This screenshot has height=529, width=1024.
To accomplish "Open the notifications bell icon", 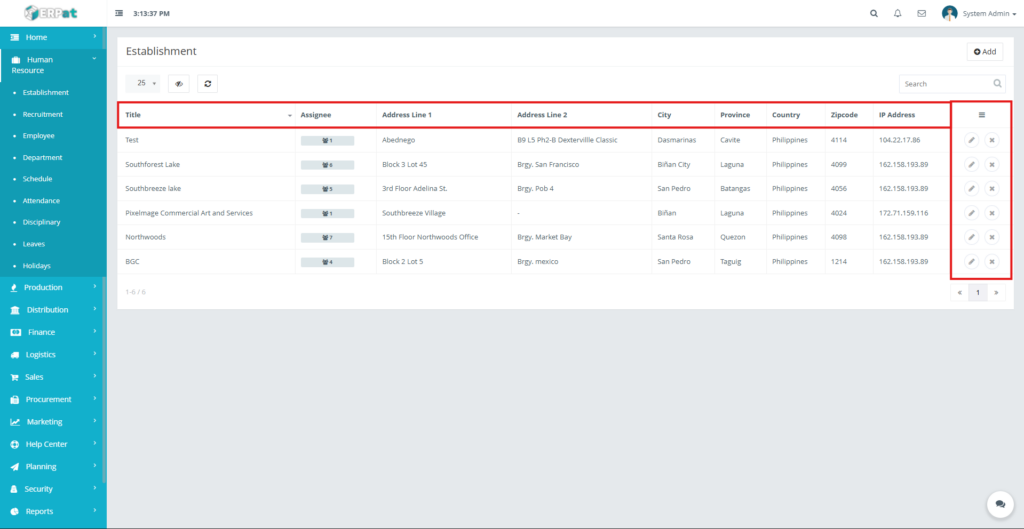I will pyautogui.click(x=898, y=13).
